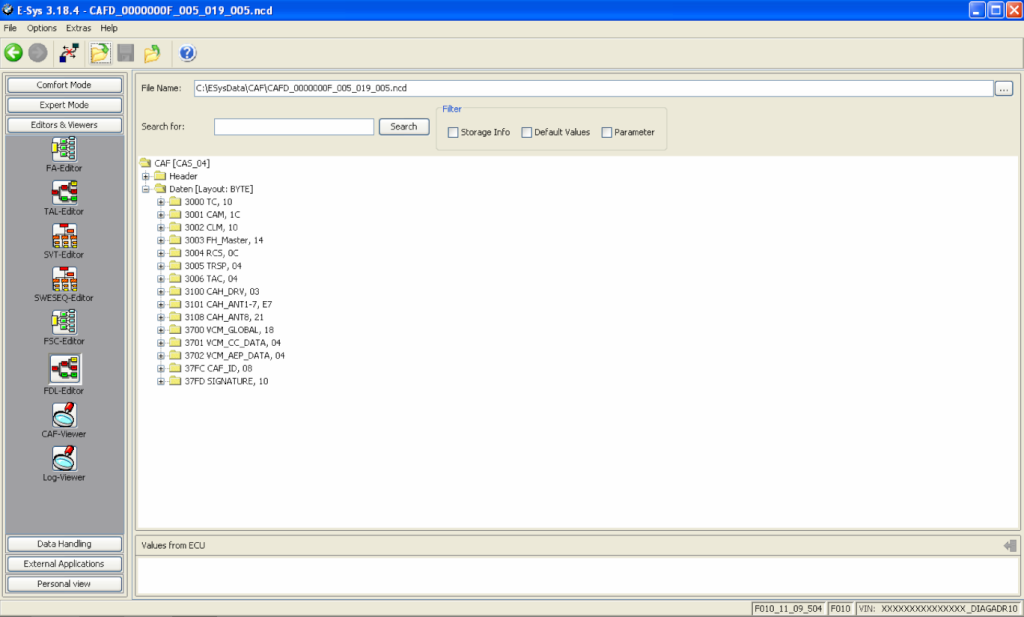The image size is (1024, 617).
Task: Select the 37FC CAF_ID, 08 tree row
Action: pos(211,368)
